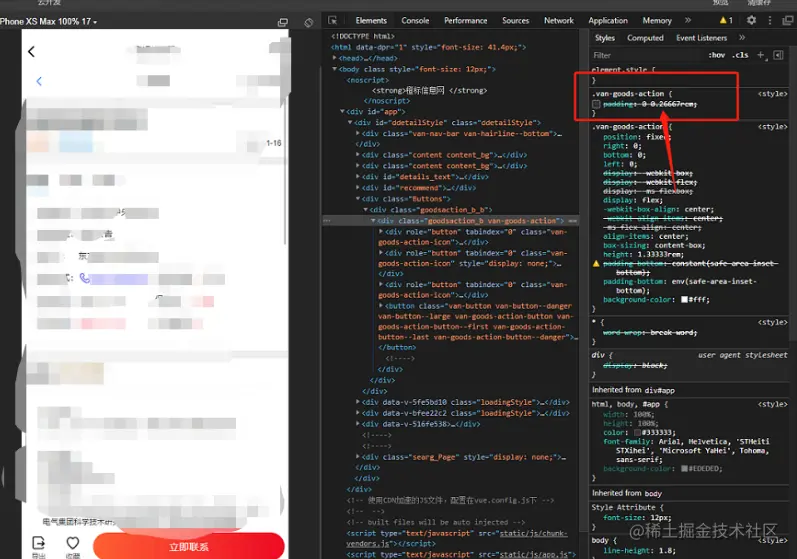797x559 pixels.
Task: Open DevTools settings gear
Action: pyautogui.click(x=751, y=20)
